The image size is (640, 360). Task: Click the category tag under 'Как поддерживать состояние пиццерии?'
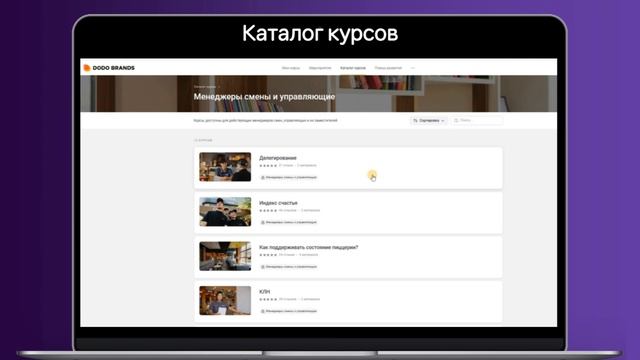tap(289, 267)
